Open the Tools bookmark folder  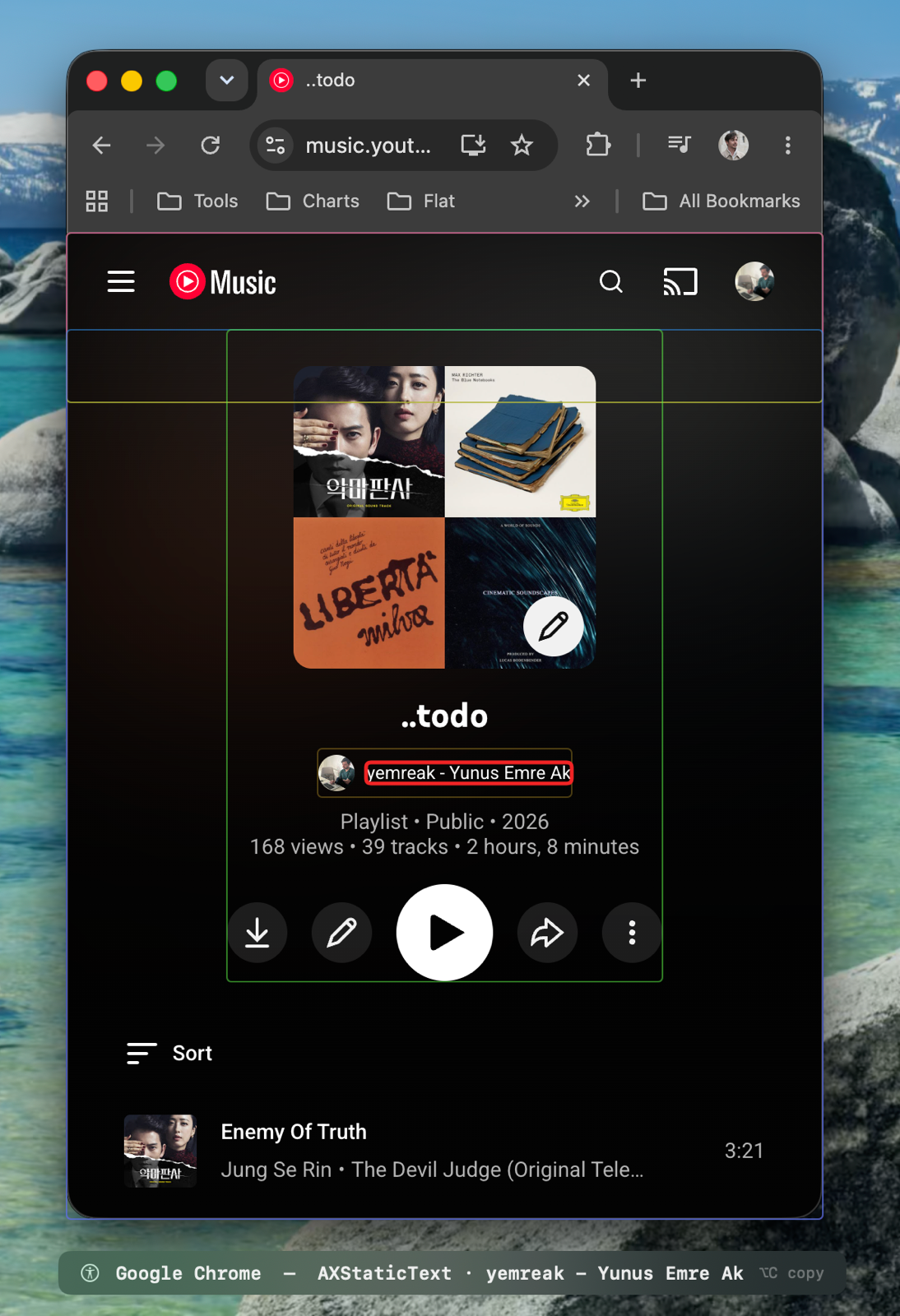pos(197,202)
